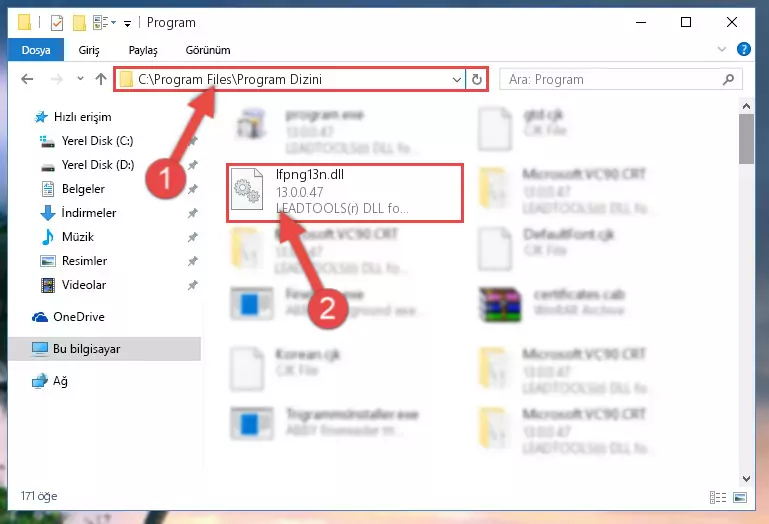Open the recent locations dropdown arrow
The height and width of the screenshot is (524, 769).
point(80,79)
